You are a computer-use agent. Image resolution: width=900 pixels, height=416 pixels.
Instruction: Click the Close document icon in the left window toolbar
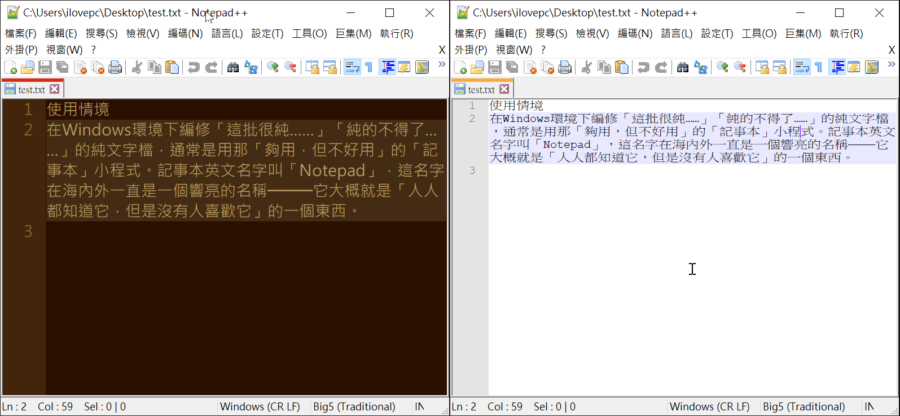click(80, 68)
